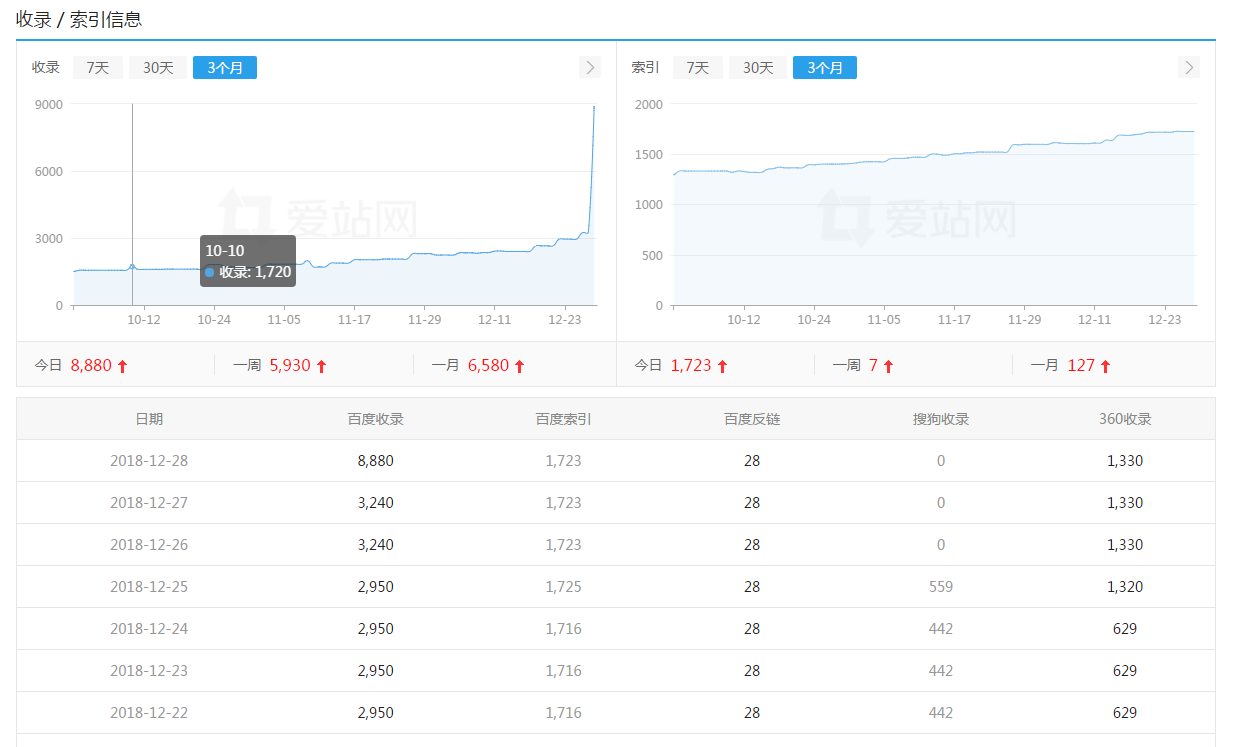The width and height of the screenshot is (1236, 747).
Task: Switch 索引 chart to 30天
Action: [x=758, y=67]
